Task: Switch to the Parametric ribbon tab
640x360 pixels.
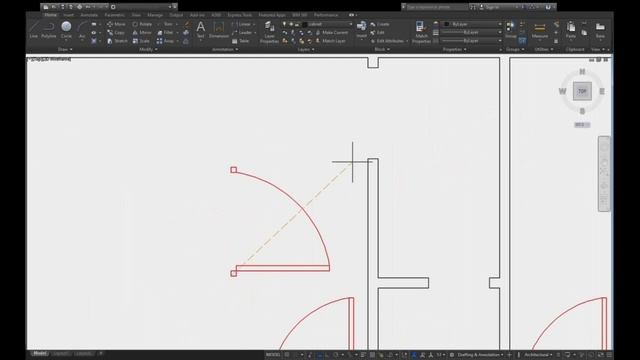Action: [115, 15]
